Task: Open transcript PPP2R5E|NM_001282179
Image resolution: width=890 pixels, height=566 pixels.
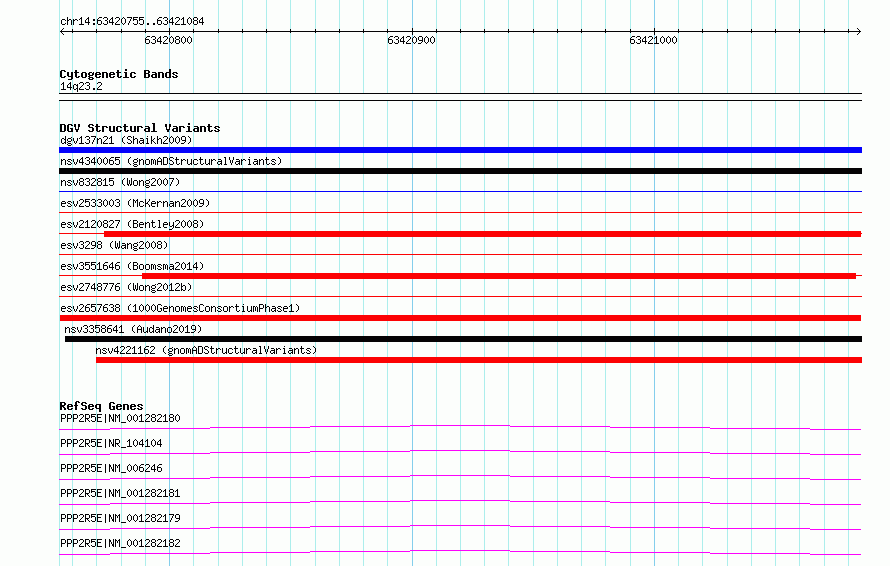Action: pyautogui.click(x=120, y=518)
